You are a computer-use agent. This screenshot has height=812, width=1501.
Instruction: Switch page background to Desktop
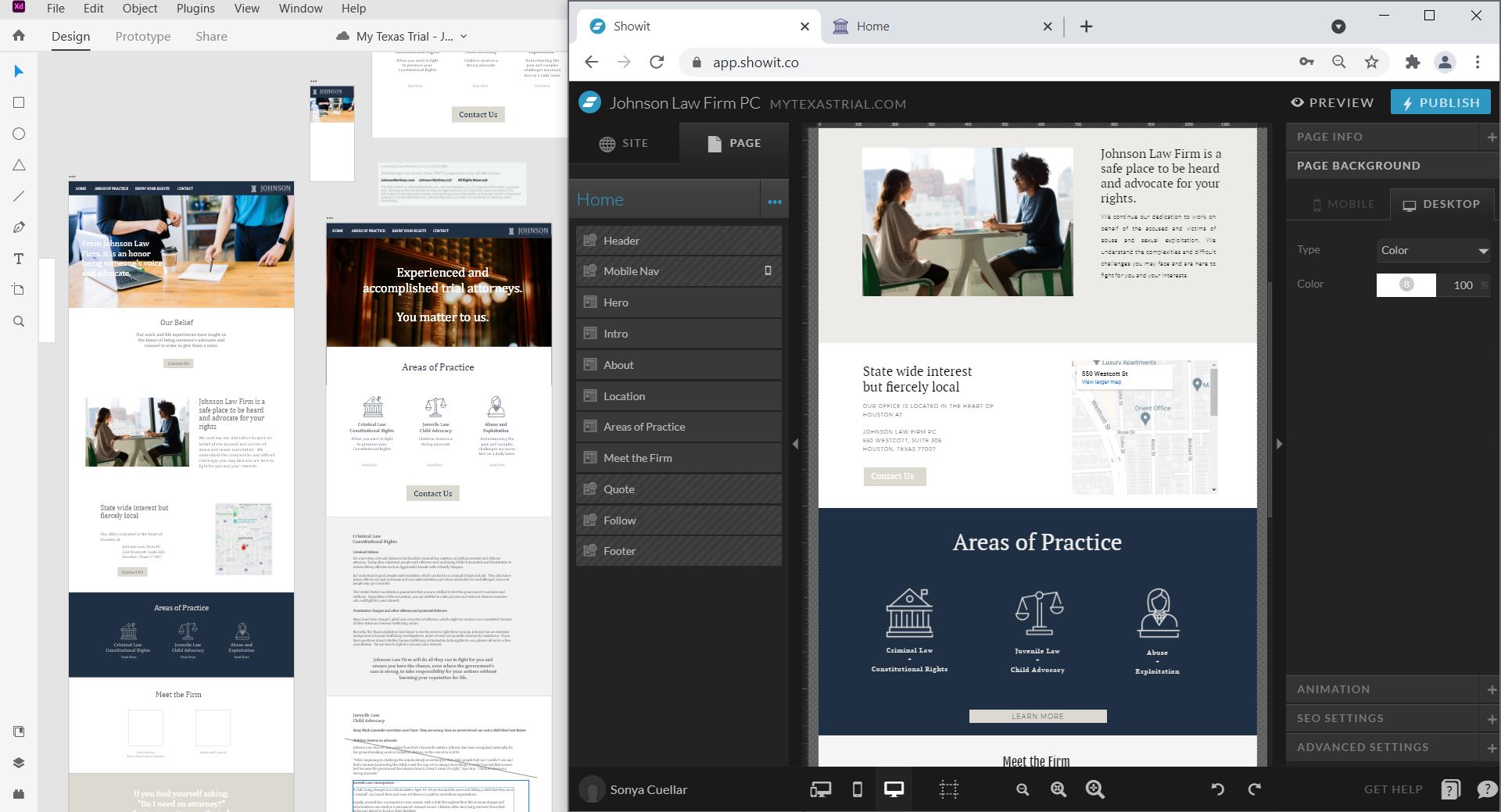pyautogui.click(x=1441, y=204)
